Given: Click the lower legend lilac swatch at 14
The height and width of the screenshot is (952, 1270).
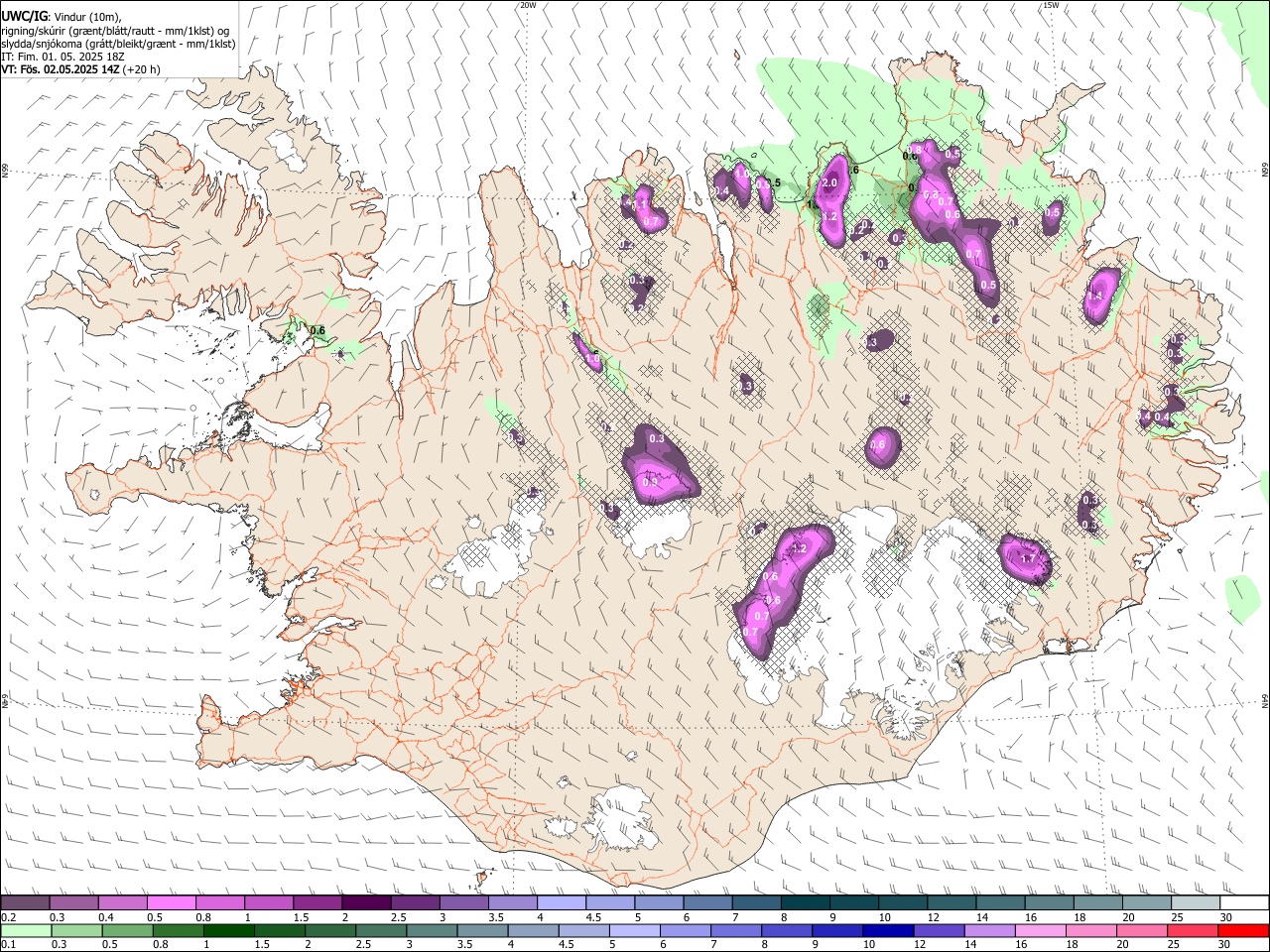Looking at the screenshot, I should tap(988, 930).
